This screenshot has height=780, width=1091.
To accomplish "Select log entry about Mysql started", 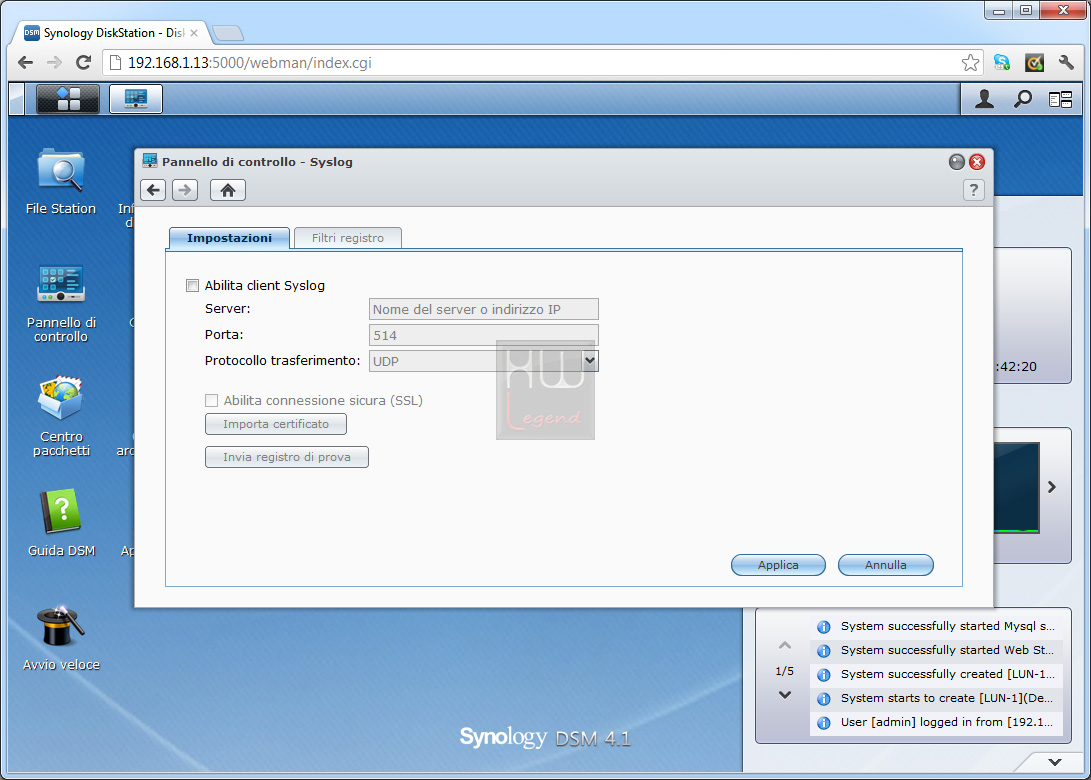I will point(937,626).
